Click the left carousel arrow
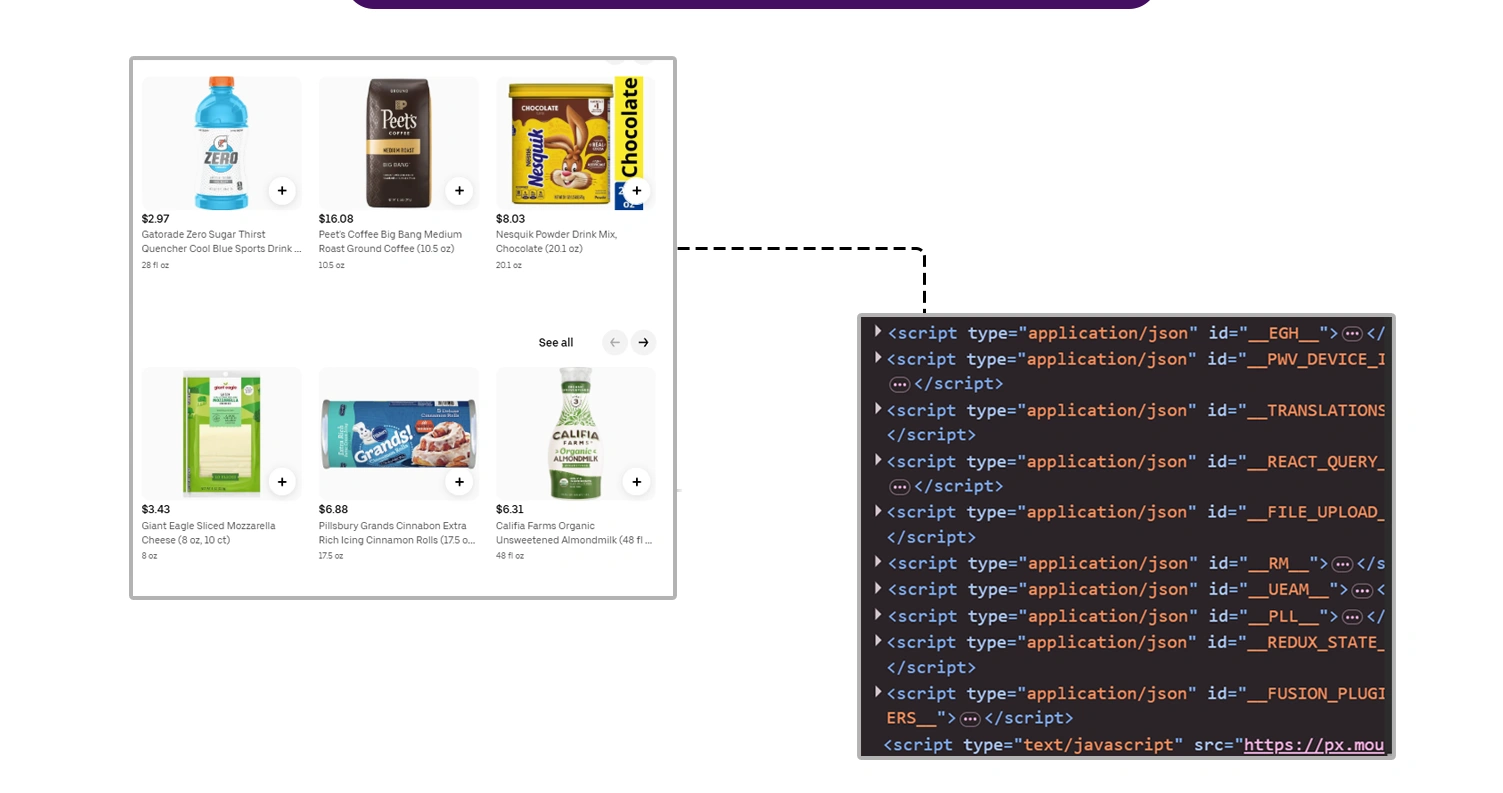The height and width of the screenshot is (793, 1503). pyautogui.click(x=614, y=342)
